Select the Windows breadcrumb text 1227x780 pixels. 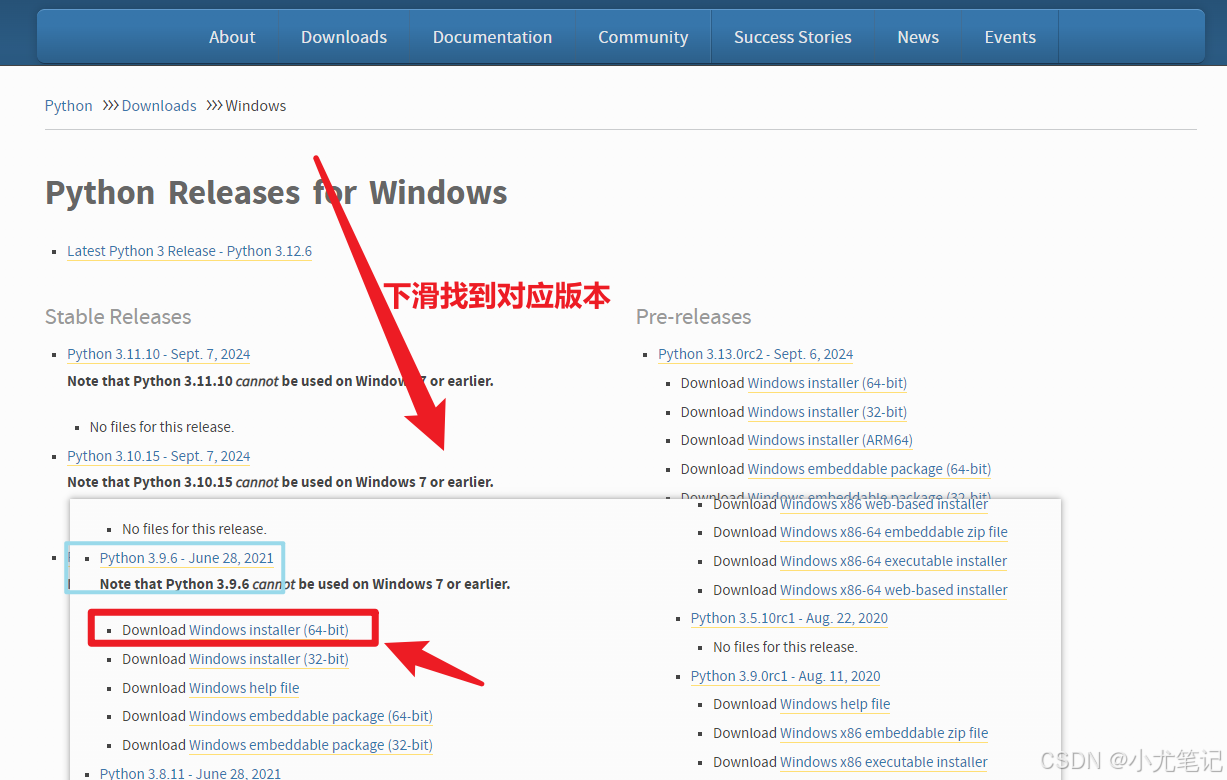[x=256, y=106]
